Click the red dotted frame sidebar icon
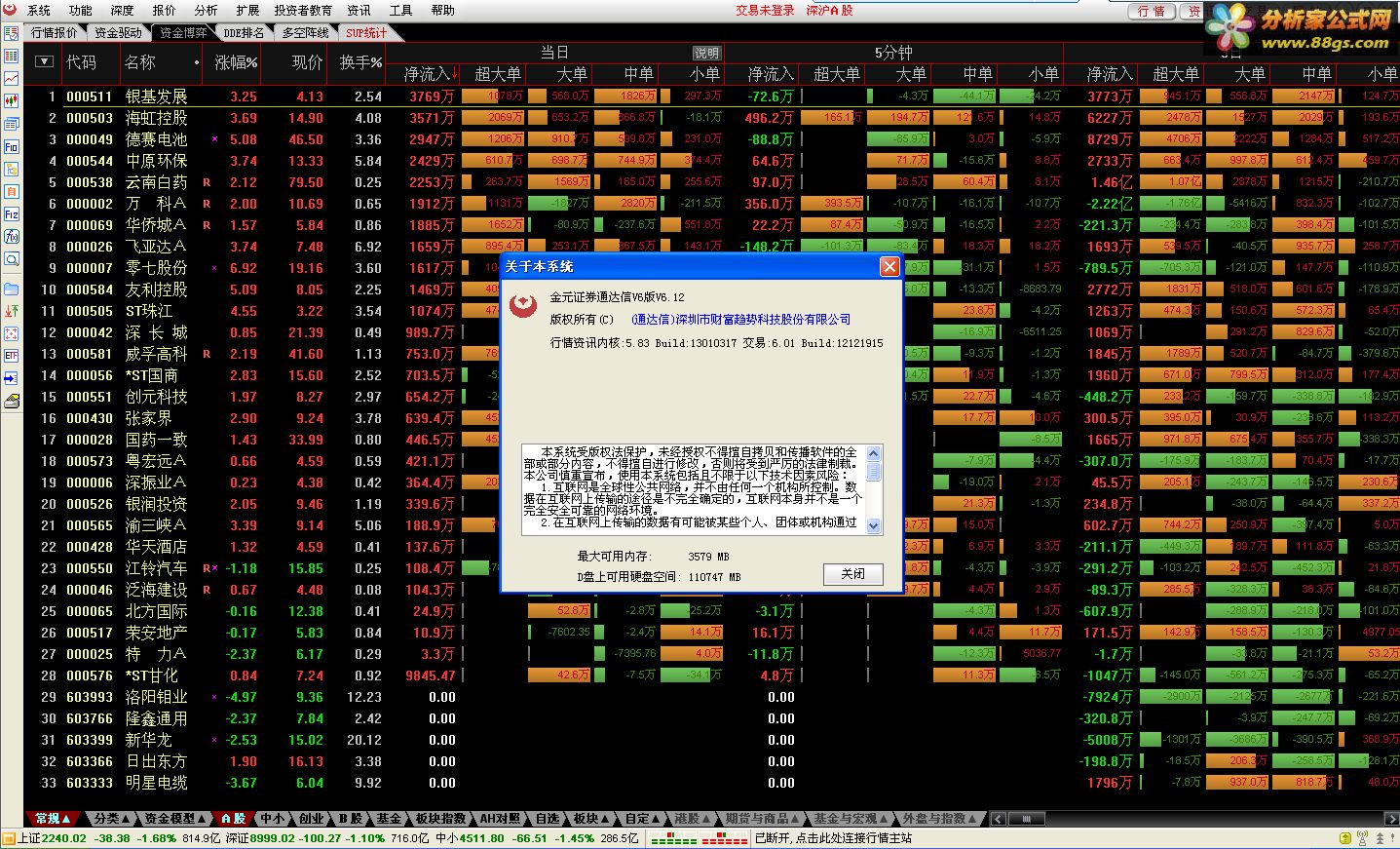The height and width of the screenshot is (849, 1400). [12, 333]
